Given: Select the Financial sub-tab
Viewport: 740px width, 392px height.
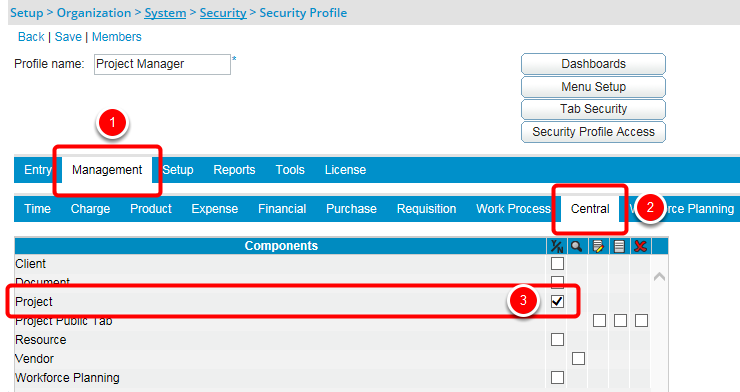Looking at the screenshot, I should point(282,209).
